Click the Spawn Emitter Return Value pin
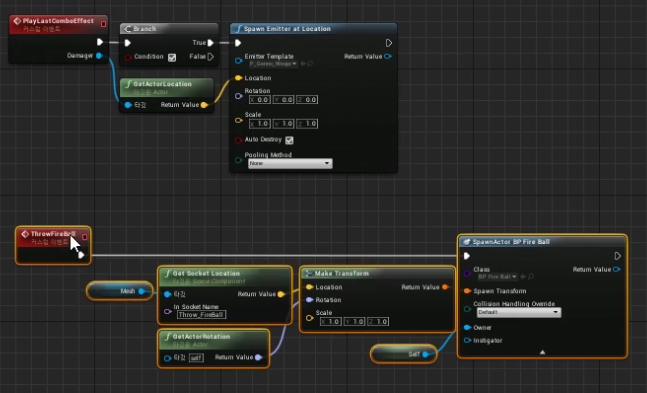Viewport: 647px width, 393px height. (x=388, y=56)
